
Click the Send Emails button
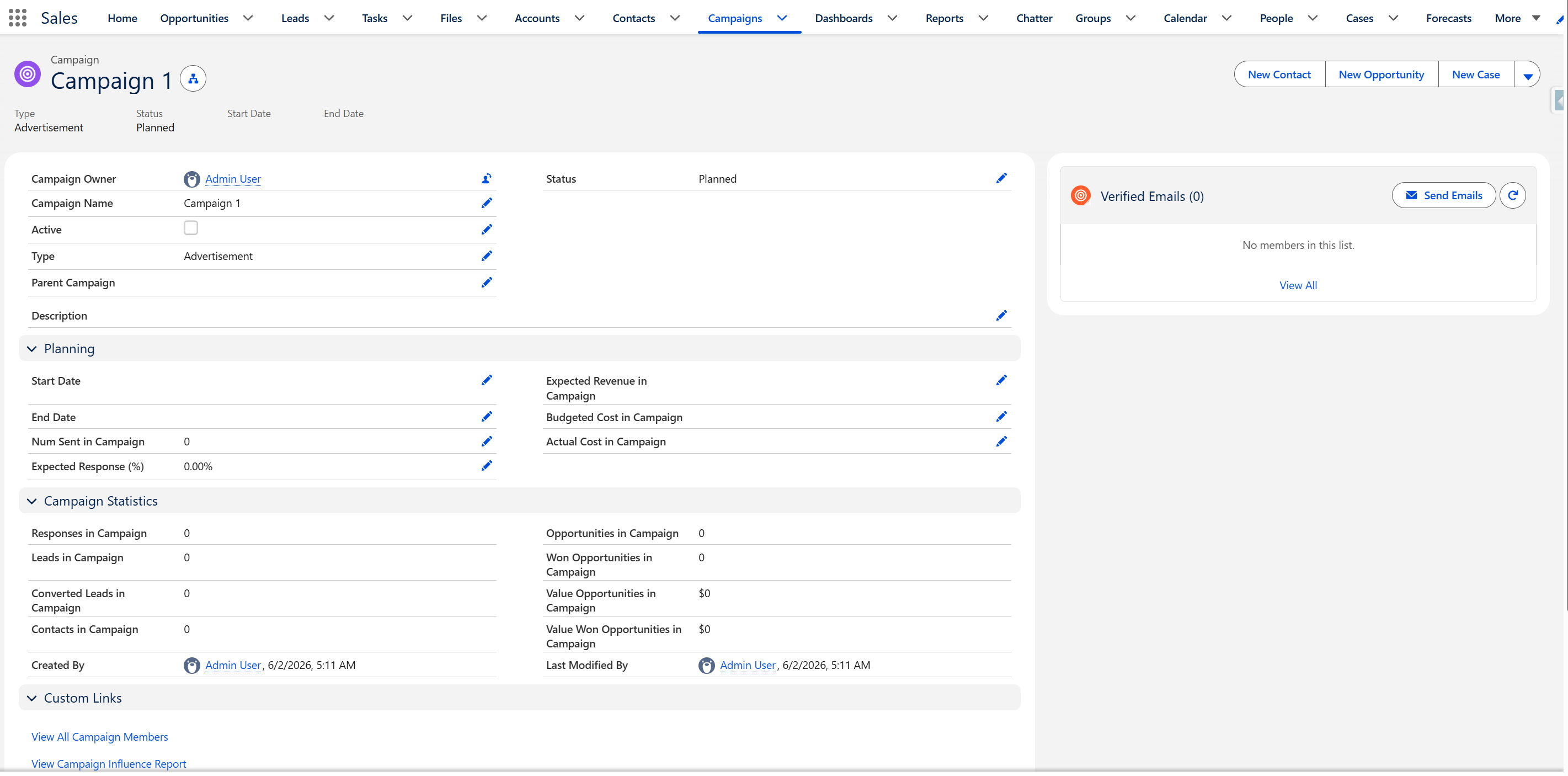tap(1444, 195)
